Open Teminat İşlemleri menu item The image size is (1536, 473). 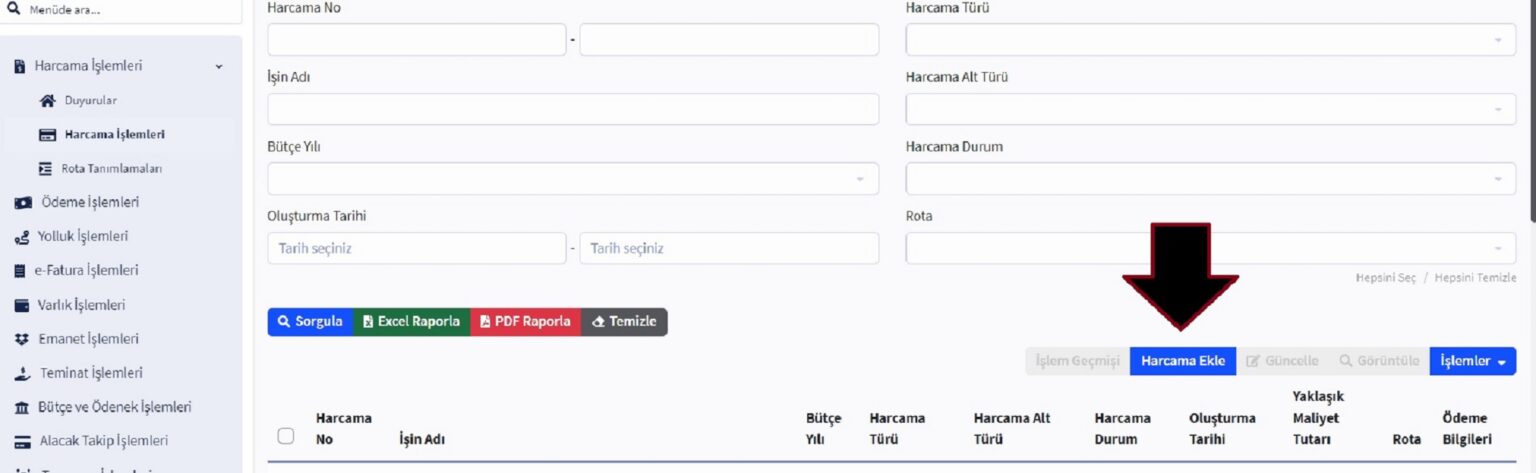pyautogui.click(x=91, y=373)
